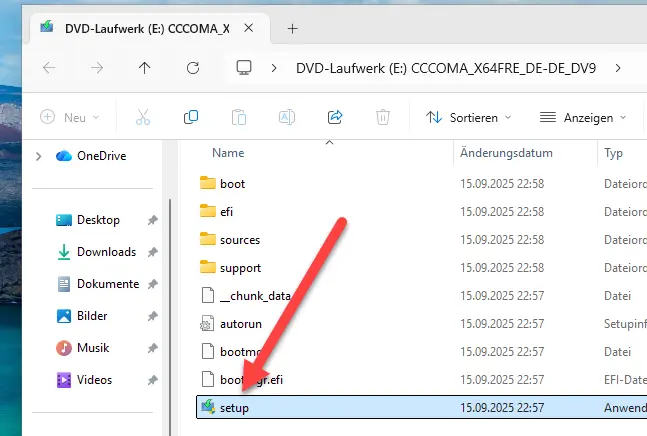Viewport: 647px width, 436px height.
Task: Click the Share icon in toolbar
Action: pyautogui.click(x=335, y=117)
